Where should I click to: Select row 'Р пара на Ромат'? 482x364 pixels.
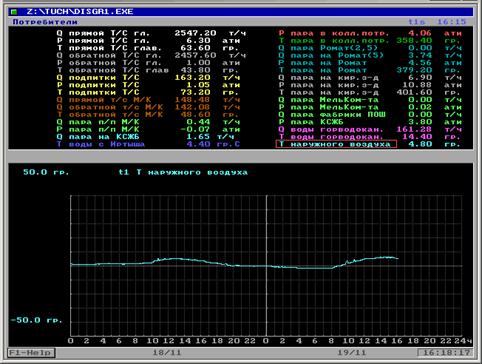click(x=370, y=63)
